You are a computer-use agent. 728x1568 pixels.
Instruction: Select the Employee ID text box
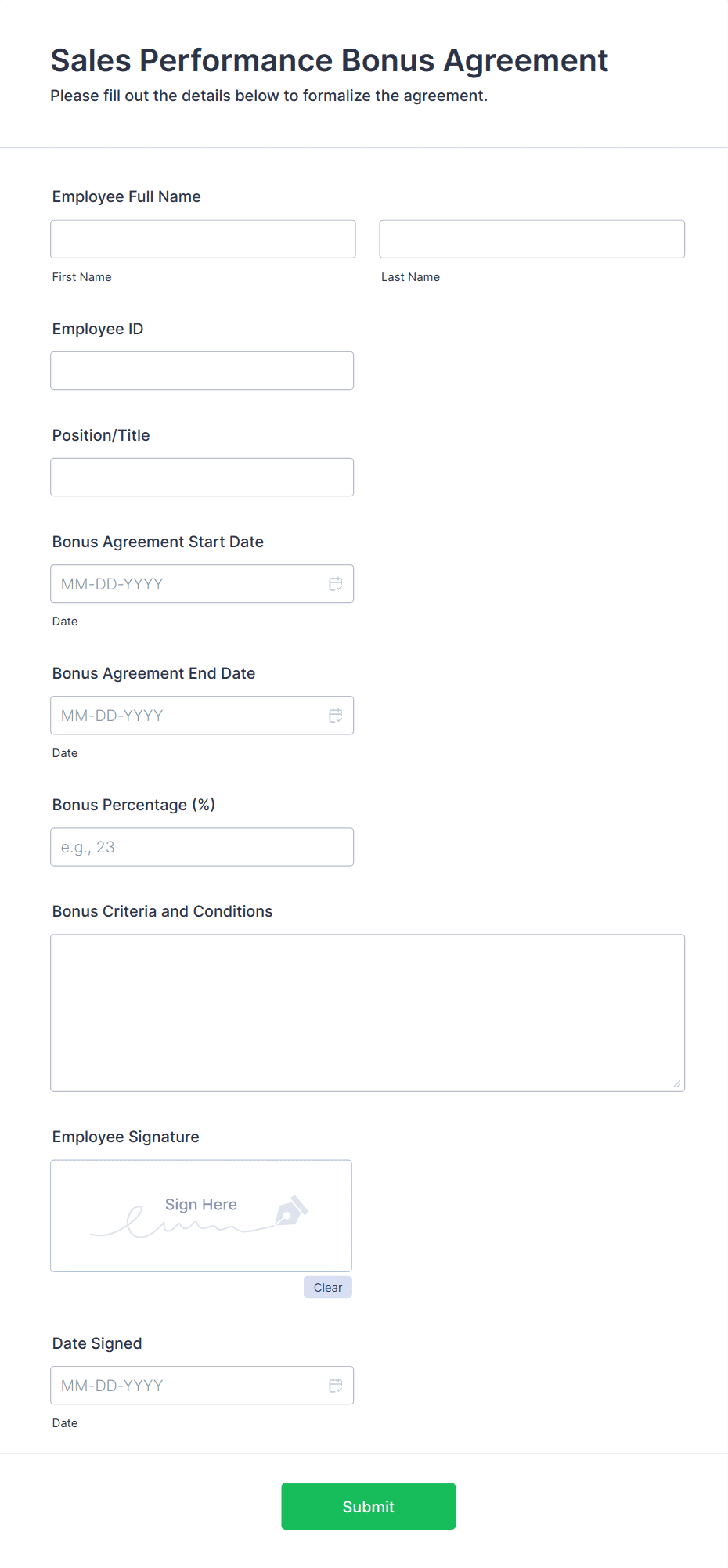(x=201, y=370)
